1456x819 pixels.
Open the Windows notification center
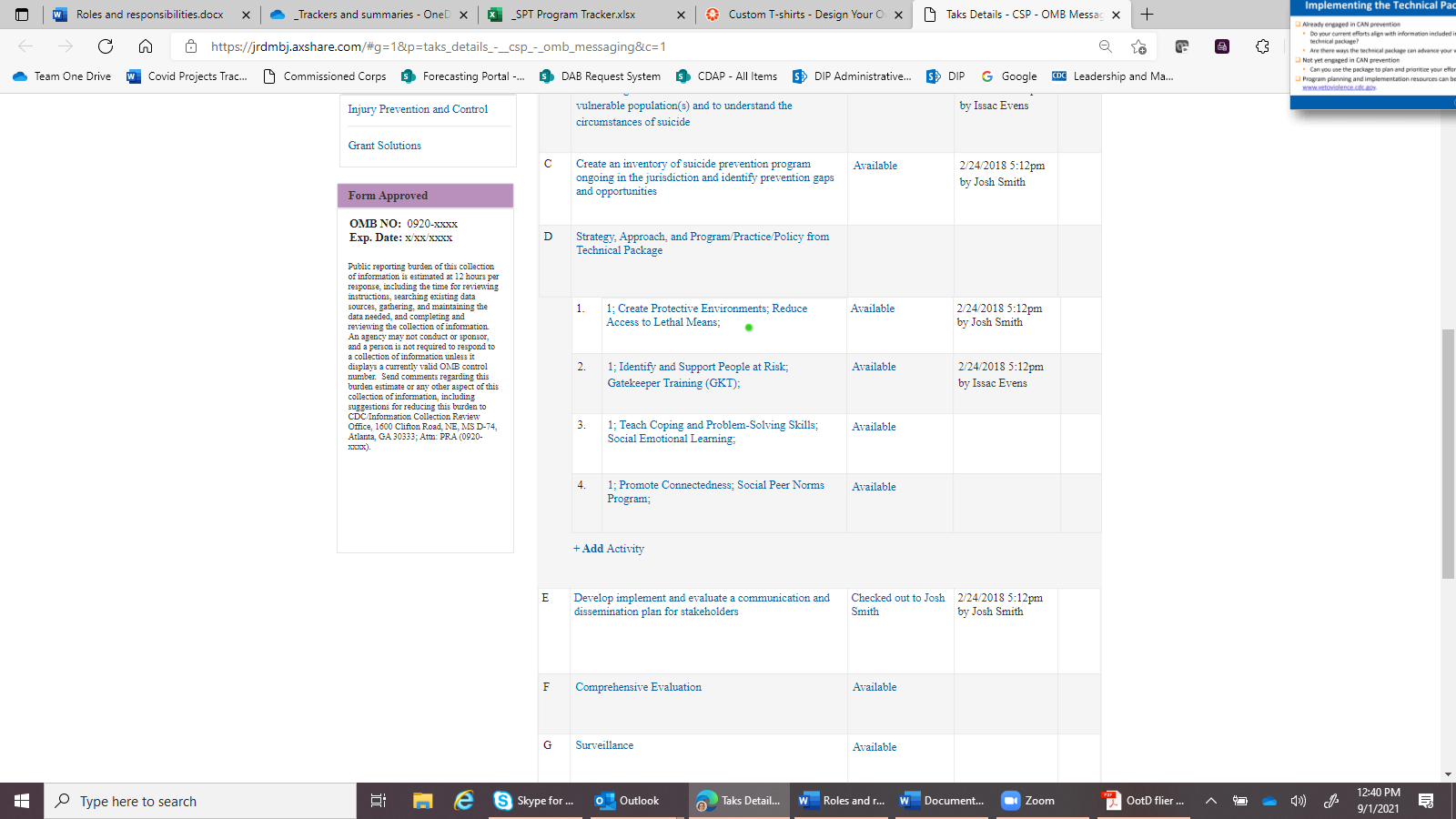point(1426,801)
